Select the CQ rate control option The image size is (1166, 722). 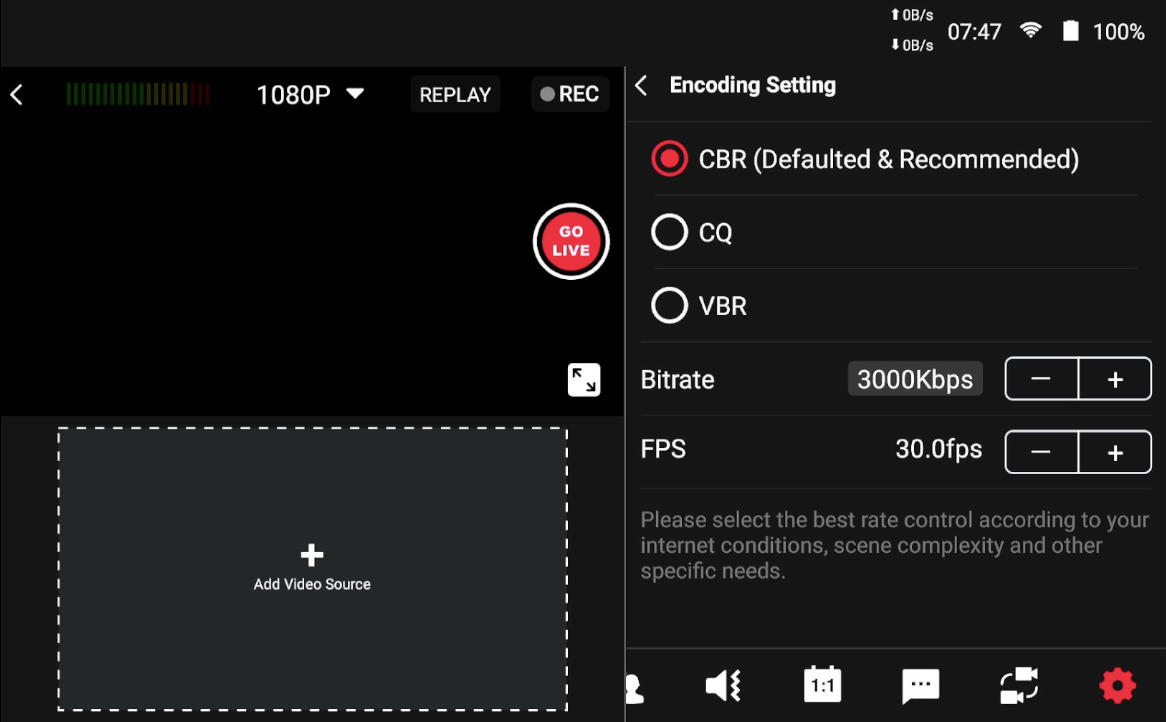click(669, 231)
